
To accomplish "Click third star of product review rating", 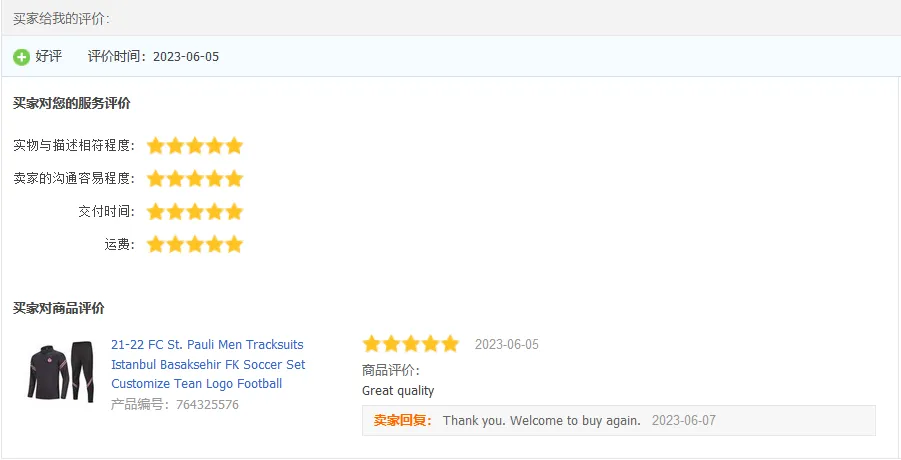I will (x=411, y=345).
